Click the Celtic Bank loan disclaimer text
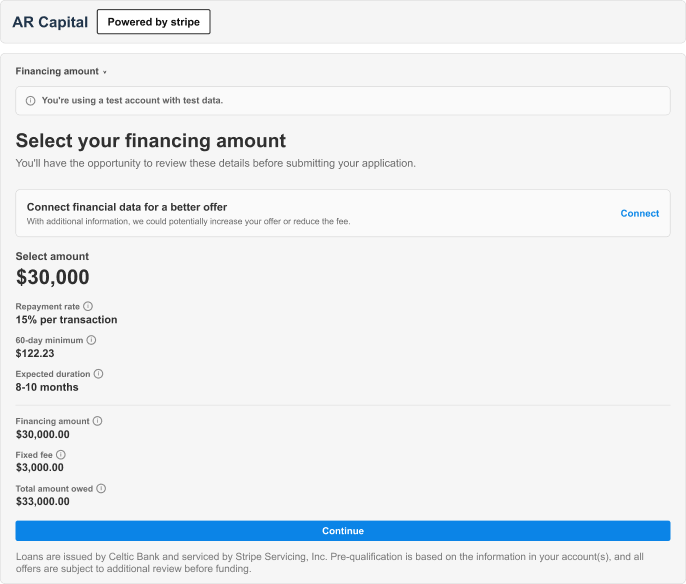Viewport: 686px width, 584px height. pyautogui.click(x=329, y=563)
